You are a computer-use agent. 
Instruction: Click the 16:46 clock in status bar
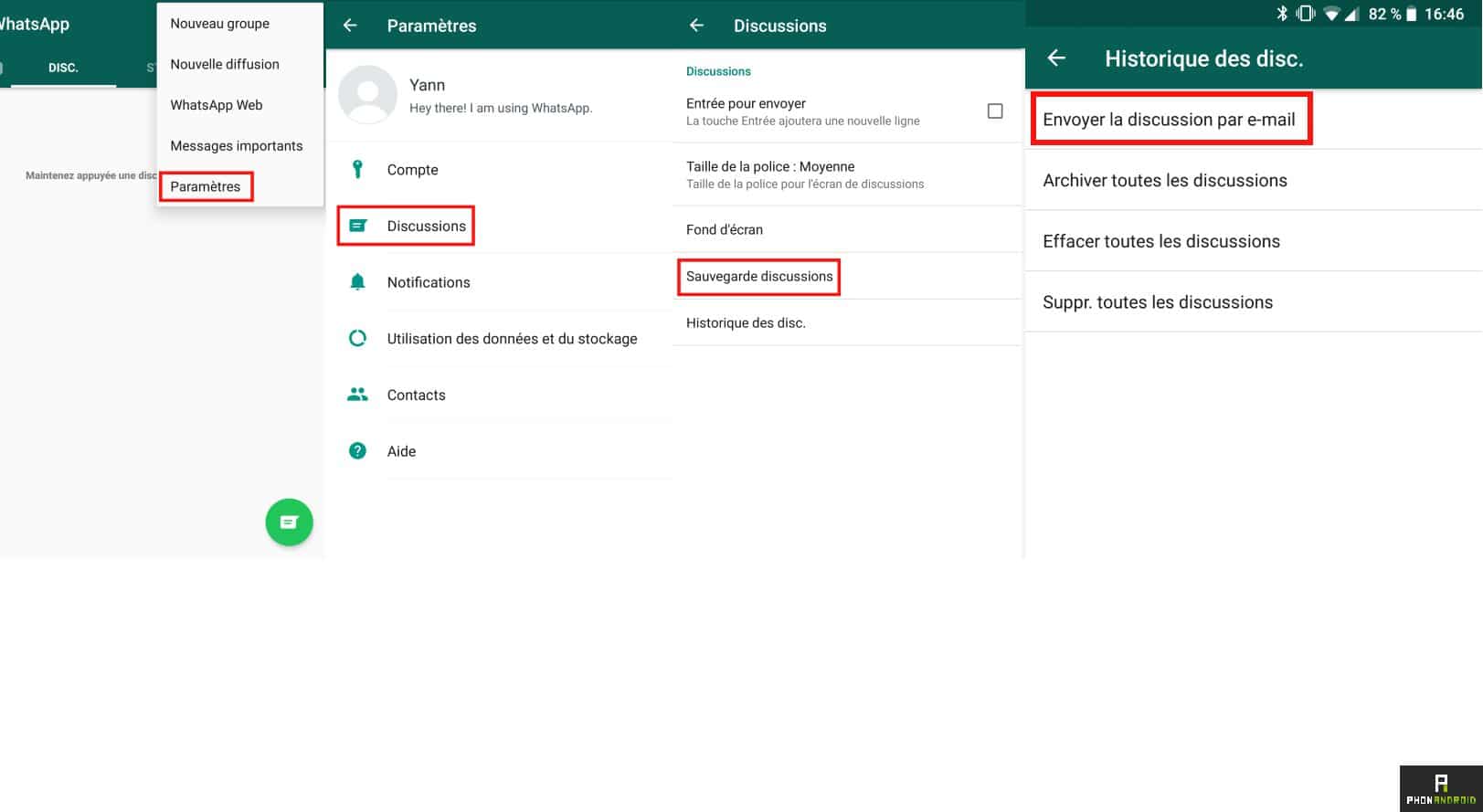click(1445, 14)
